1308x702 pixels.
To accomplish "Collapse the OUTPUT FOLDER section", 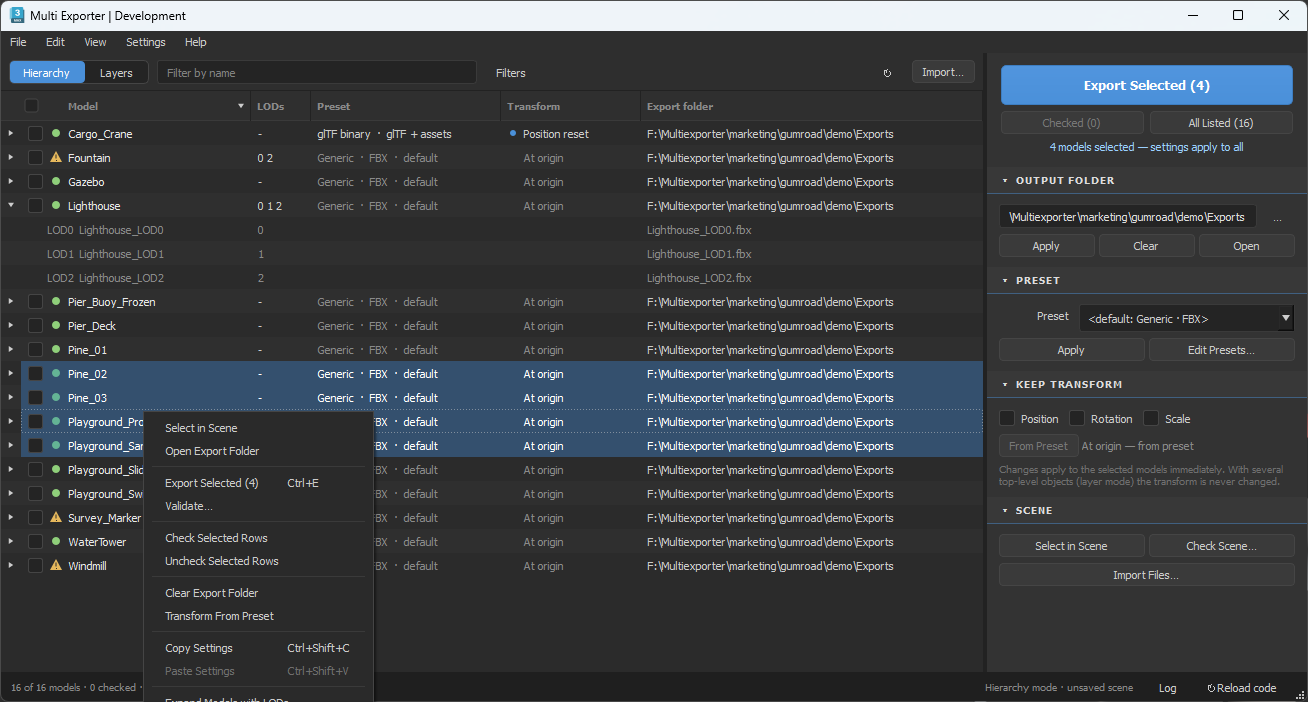I will [x=1147, y=181].
